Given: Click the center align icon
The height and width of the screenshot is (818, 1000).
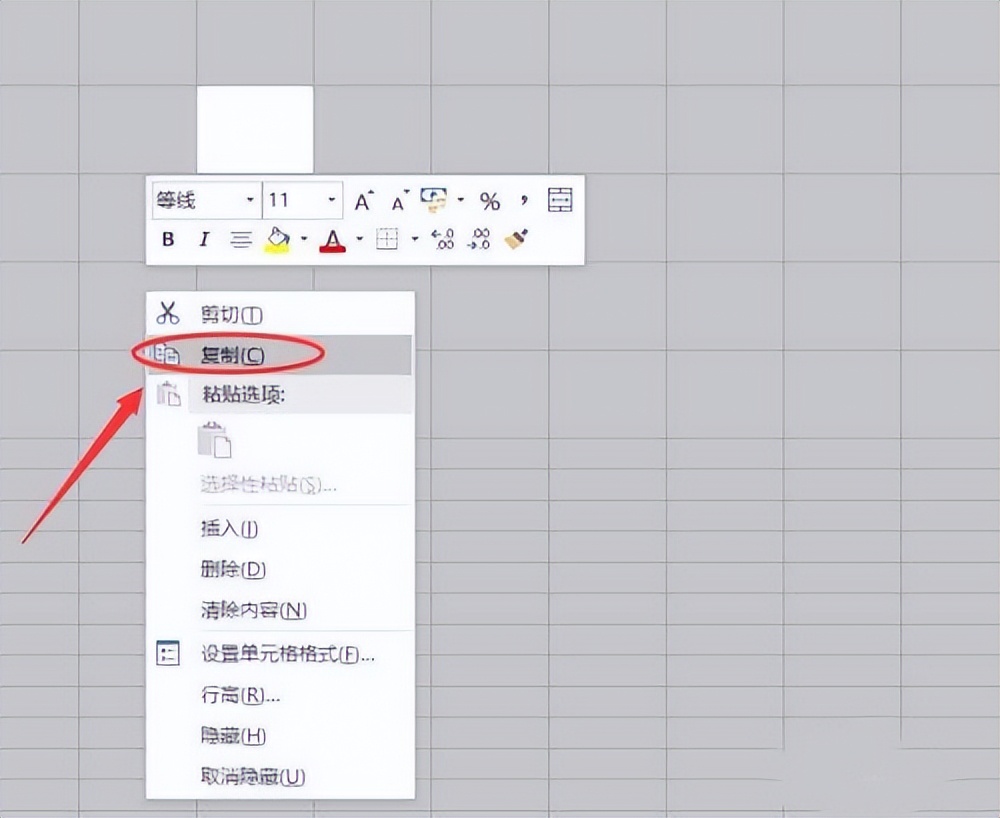Looking at the screenshot, I should click(x=240, y=240).
